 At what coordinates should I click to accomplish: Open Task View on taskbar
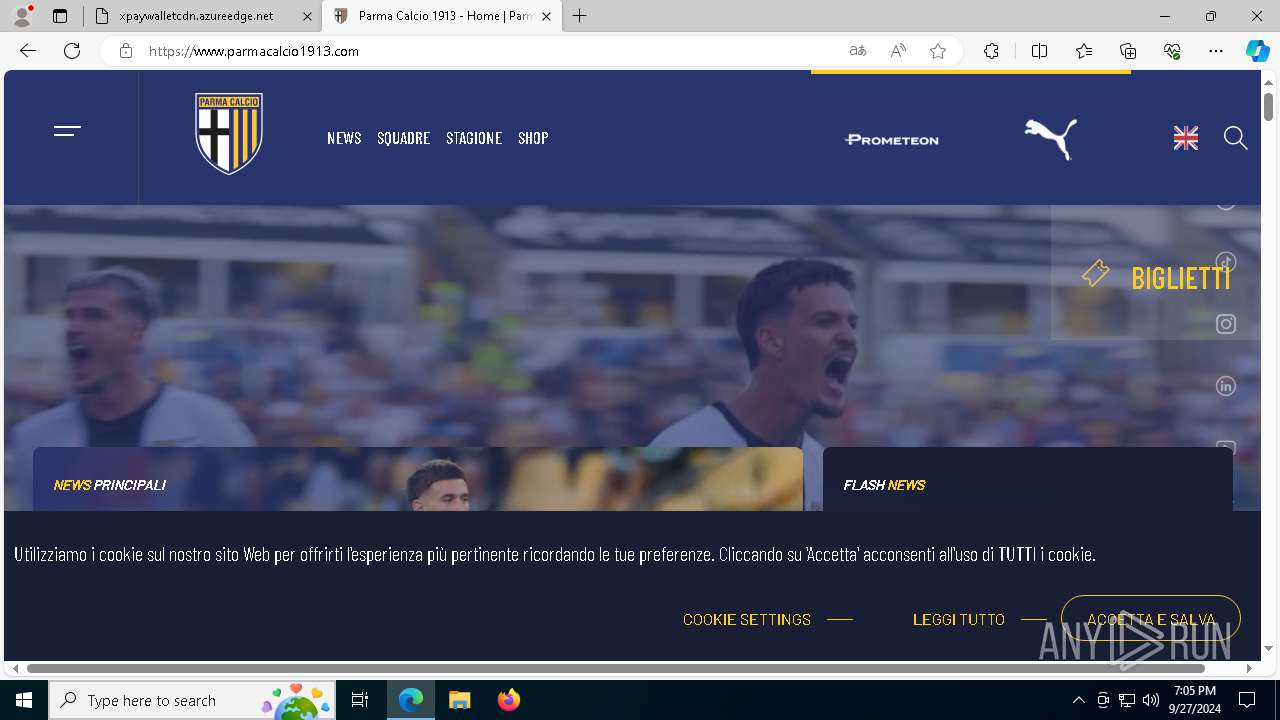[x=360, y=700]
